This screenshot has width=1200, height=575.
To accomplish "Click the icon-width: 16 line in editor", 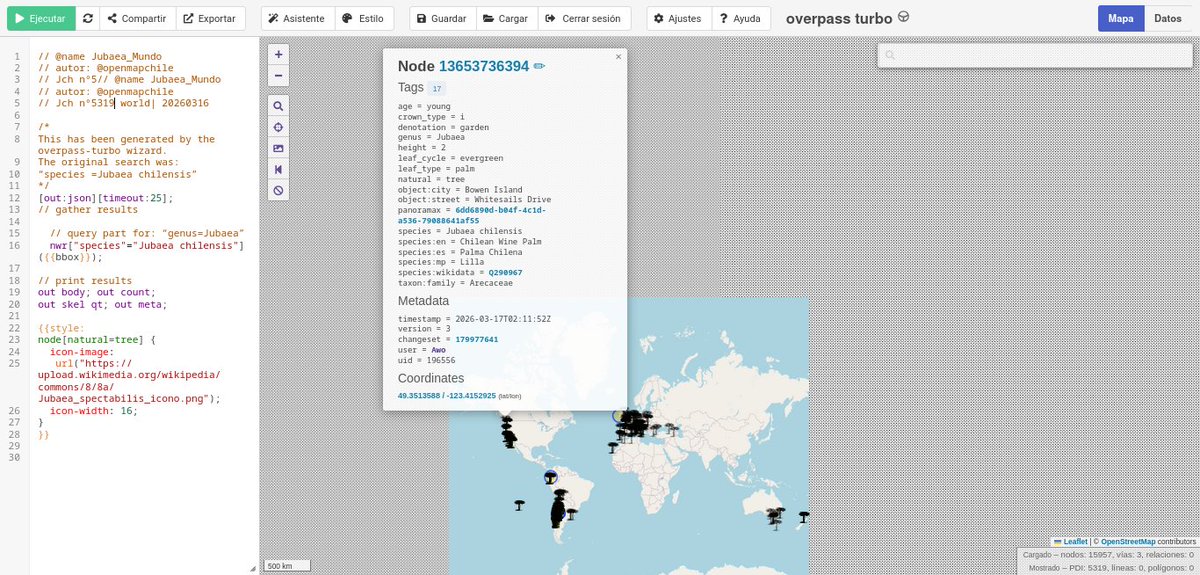I will (x=94, y=410).
